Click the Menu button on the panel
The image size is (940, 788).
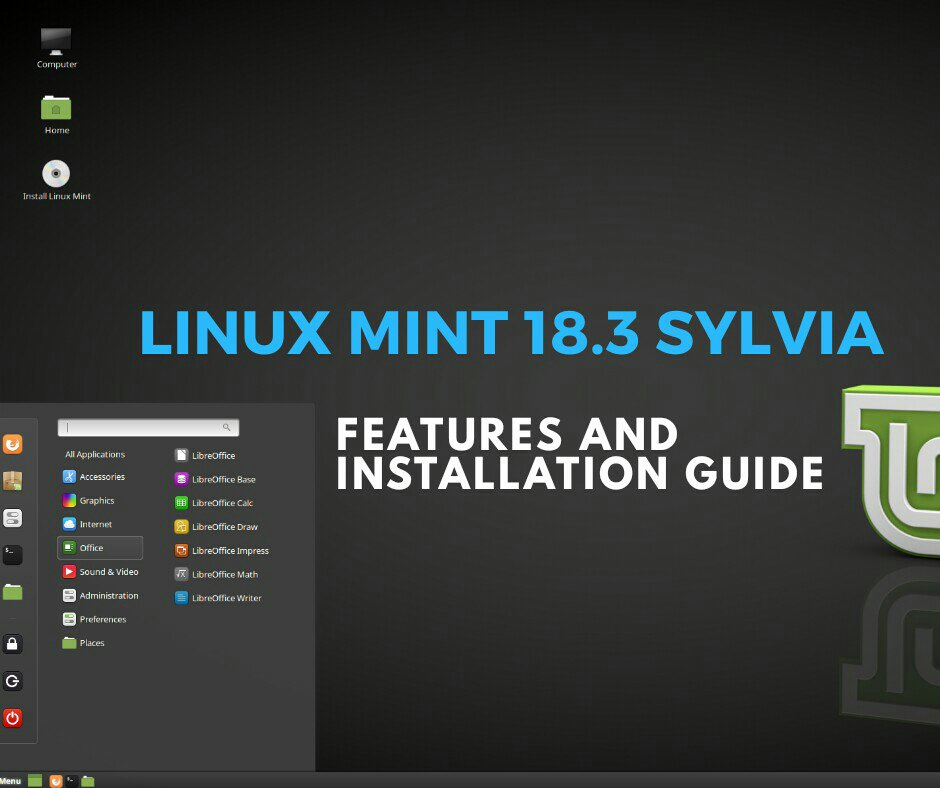[x=11, y=781]
